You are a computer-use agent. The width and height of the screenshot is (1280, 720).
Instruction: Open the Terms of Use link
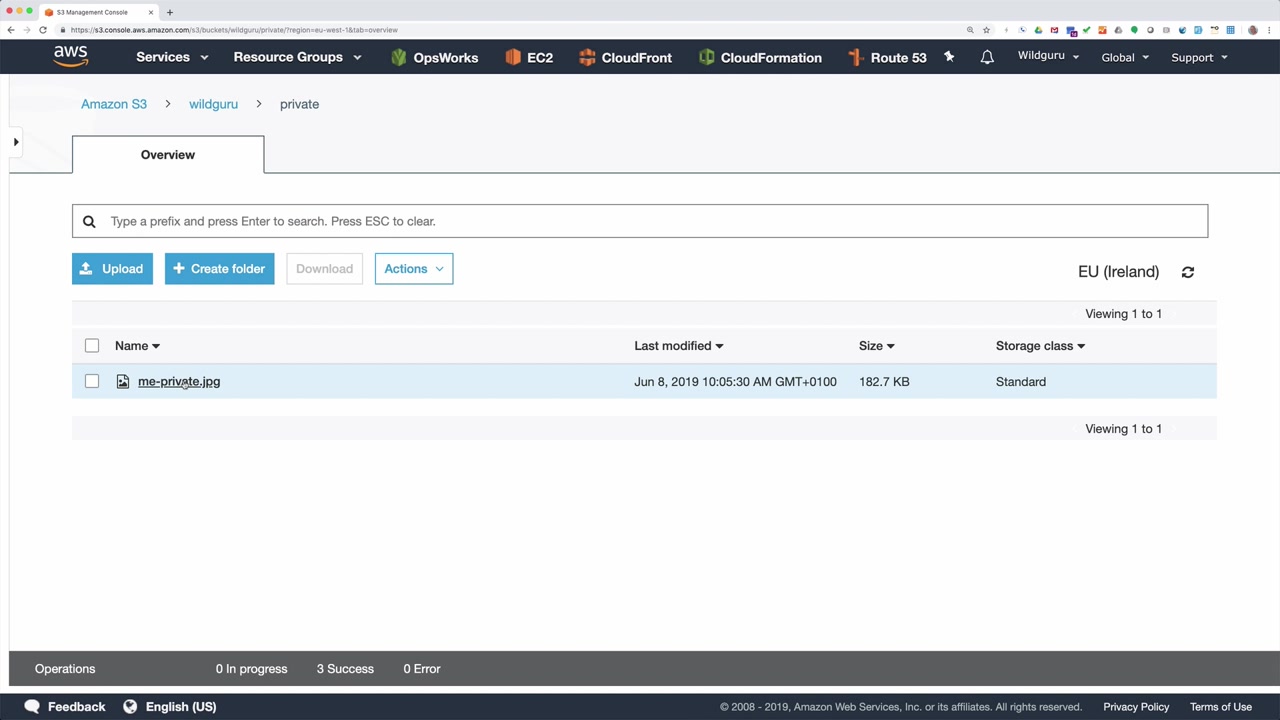[1221, 707]
